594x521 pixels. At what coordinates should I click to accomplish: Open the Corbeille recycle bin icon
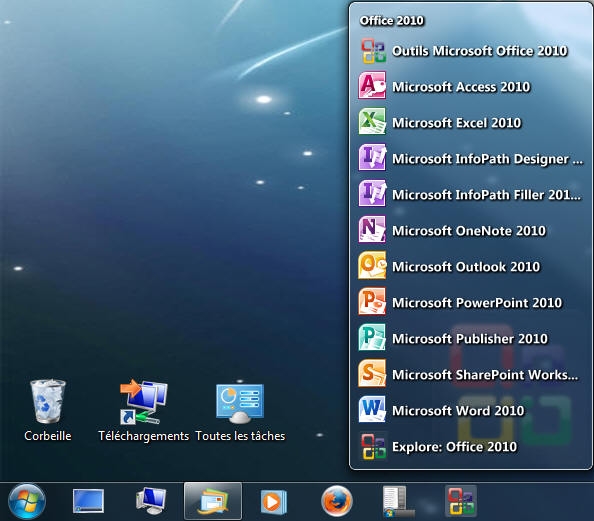[48, 410]
